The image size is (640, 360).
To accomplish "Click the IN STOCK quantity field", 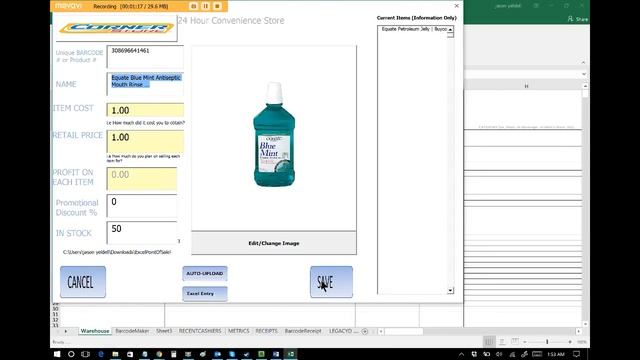I will (142, 233).
